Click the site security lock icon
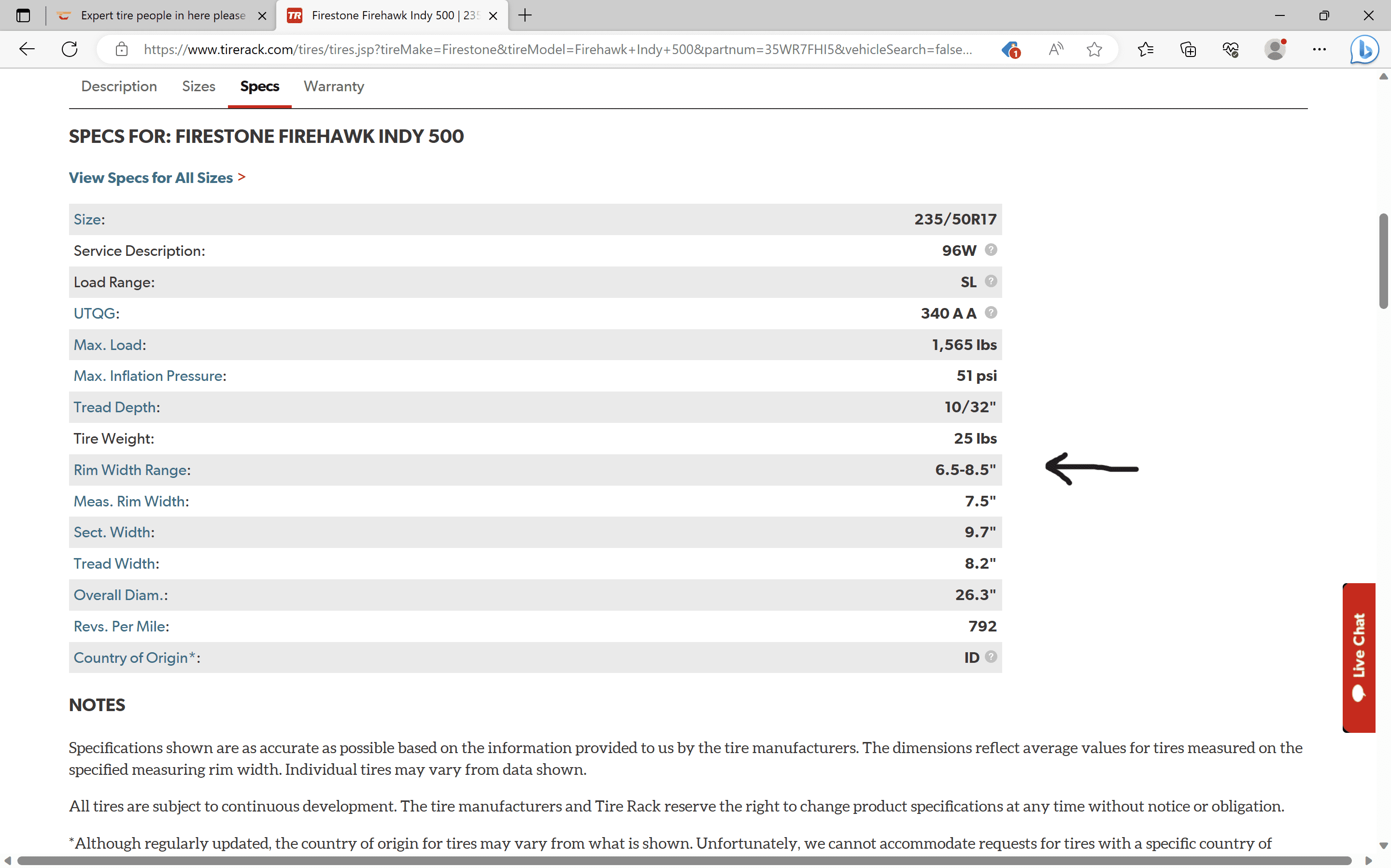This screenshot has width=1391, height=868. [x=121, y=49]
